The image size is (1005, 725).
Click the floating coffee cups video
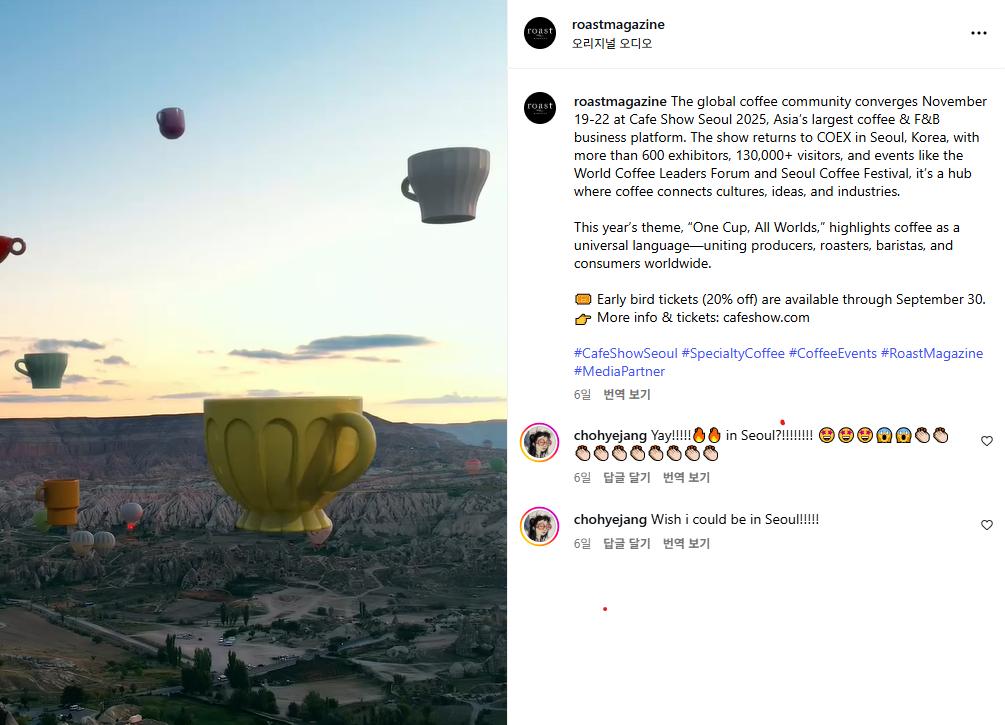click(x=253, y=362)
